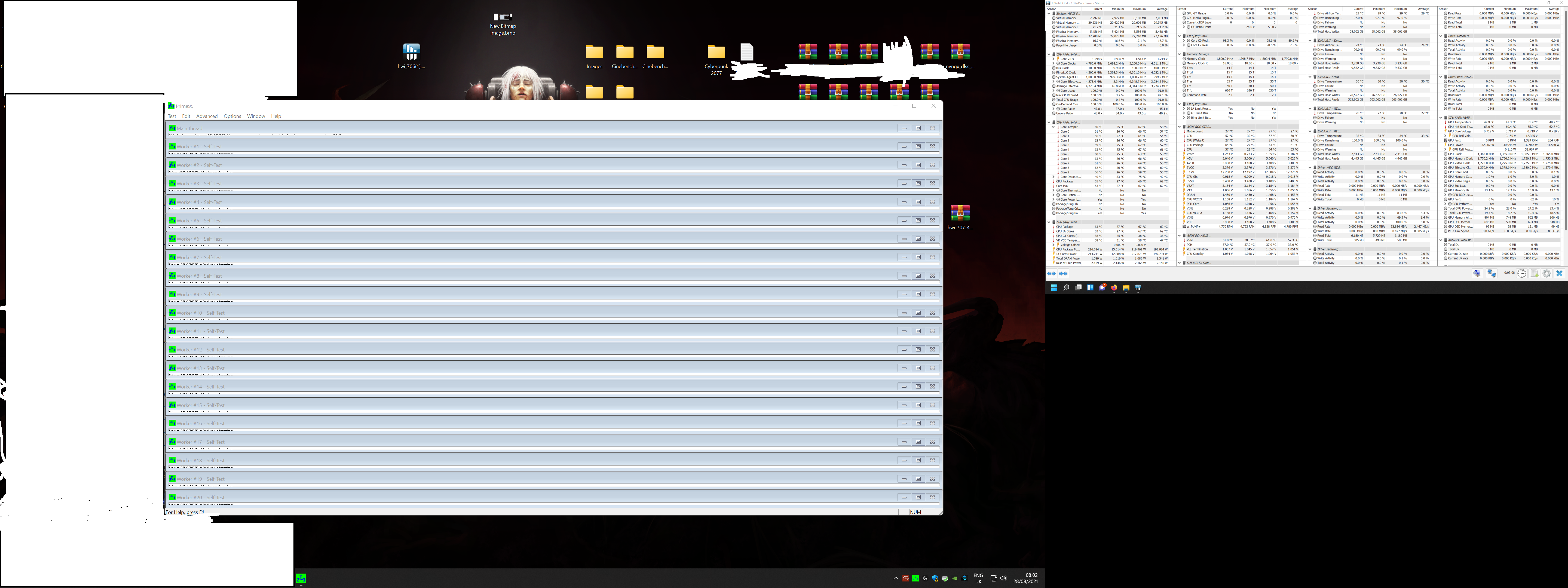Collapse Network: Intel sensor group
This screenshot has height=588, width=1568.
click(1441, 240)
